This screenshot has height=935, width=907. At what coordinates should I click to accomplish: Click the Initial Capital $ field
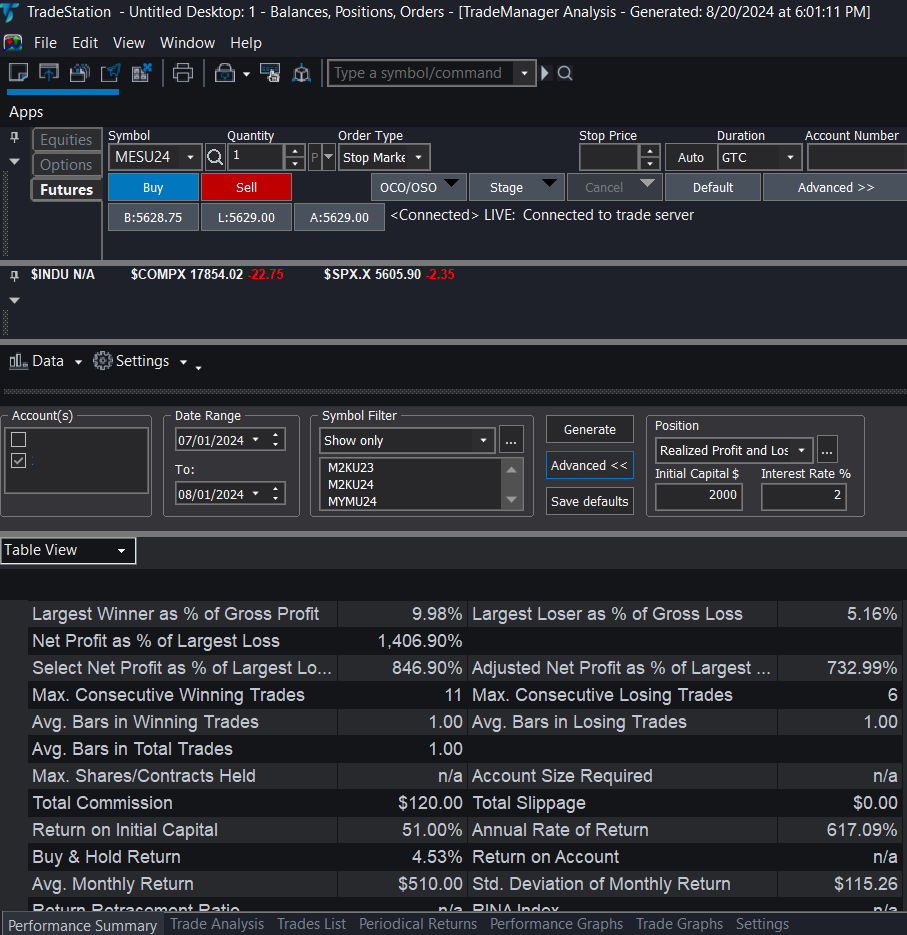[x=699, y=495]
